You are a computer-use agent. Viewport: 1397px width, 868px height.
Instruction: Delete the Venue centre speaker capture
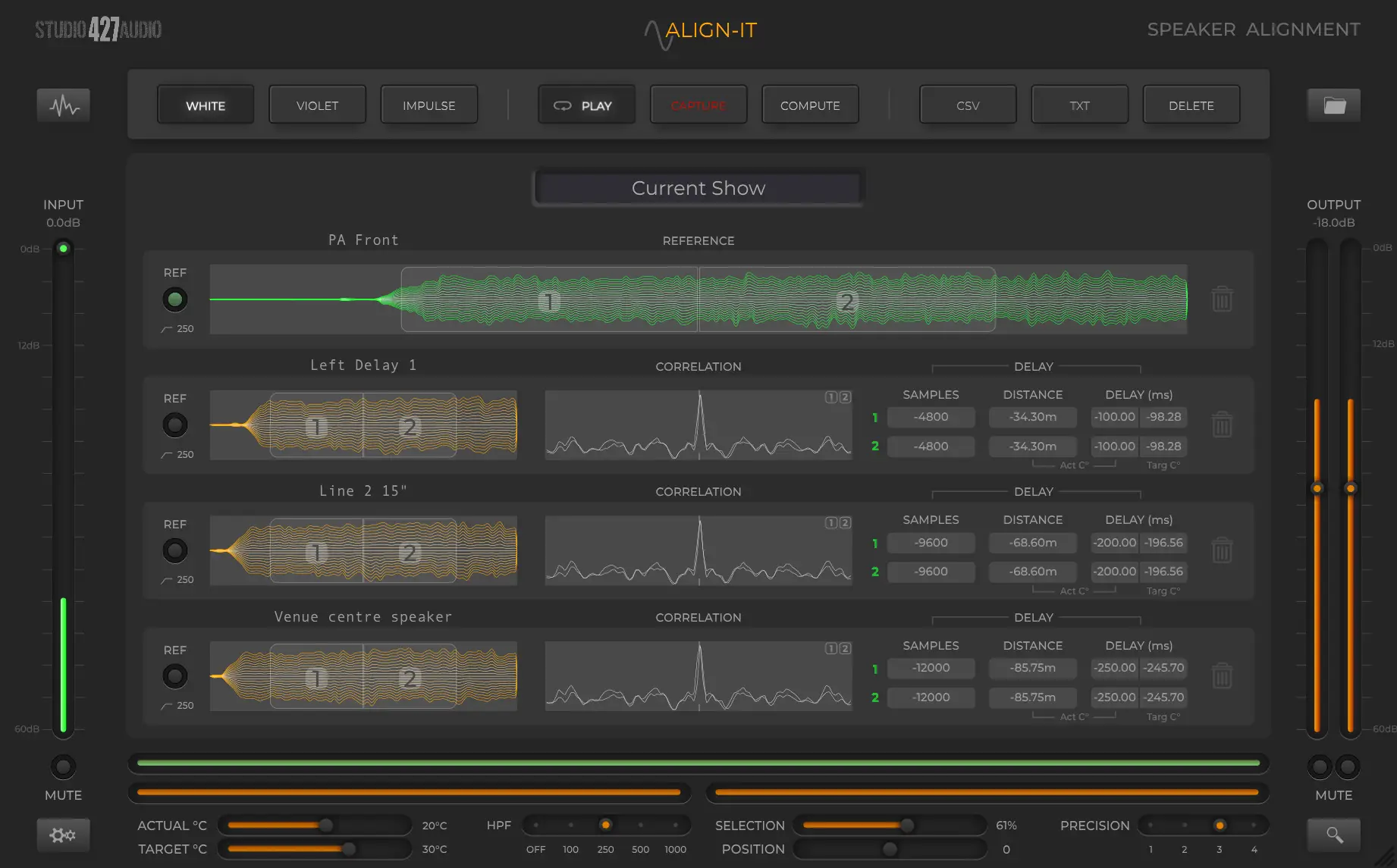click(x=1222, y=677)
